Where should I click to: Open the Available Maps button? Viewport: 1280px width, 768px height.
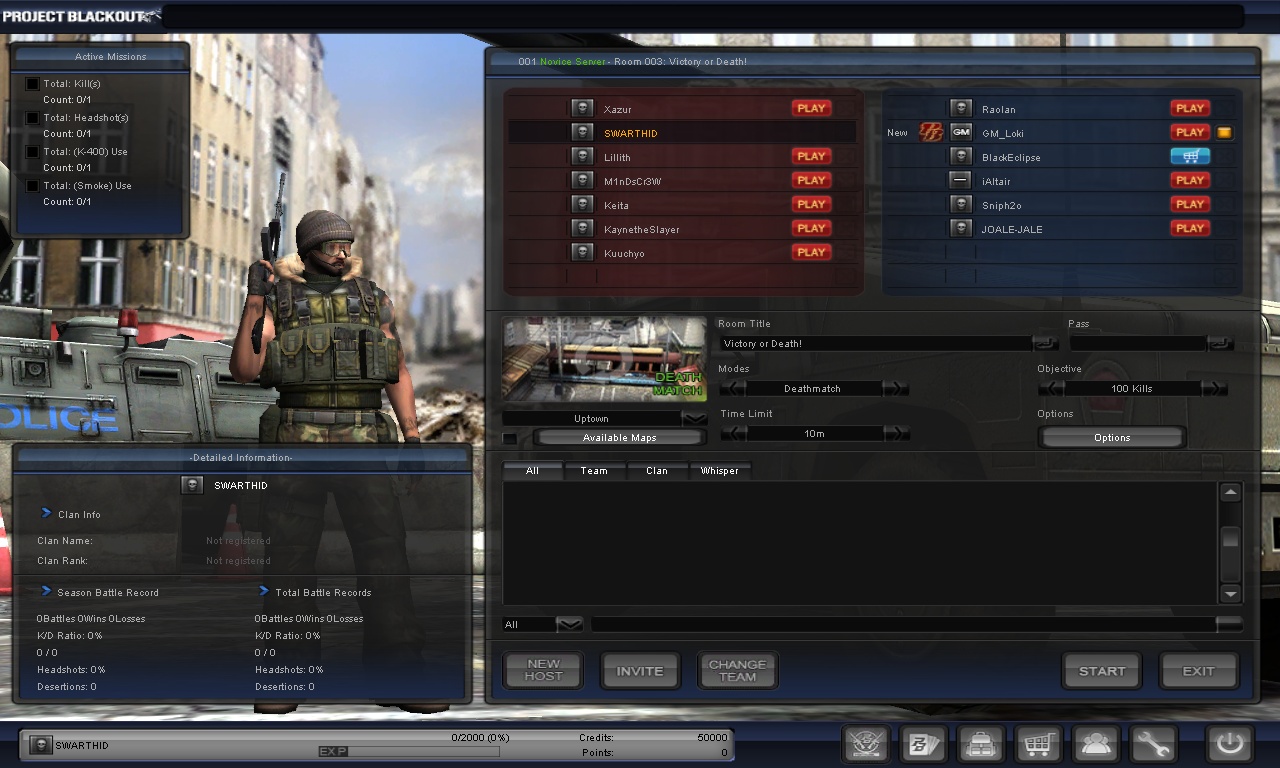(620, 438)
